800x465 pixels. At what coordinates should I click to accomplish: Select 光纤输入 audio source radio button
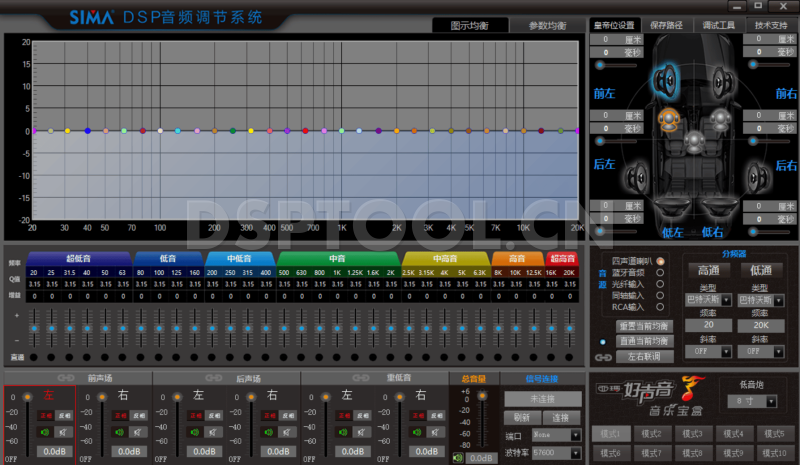(x=660, y=284)
